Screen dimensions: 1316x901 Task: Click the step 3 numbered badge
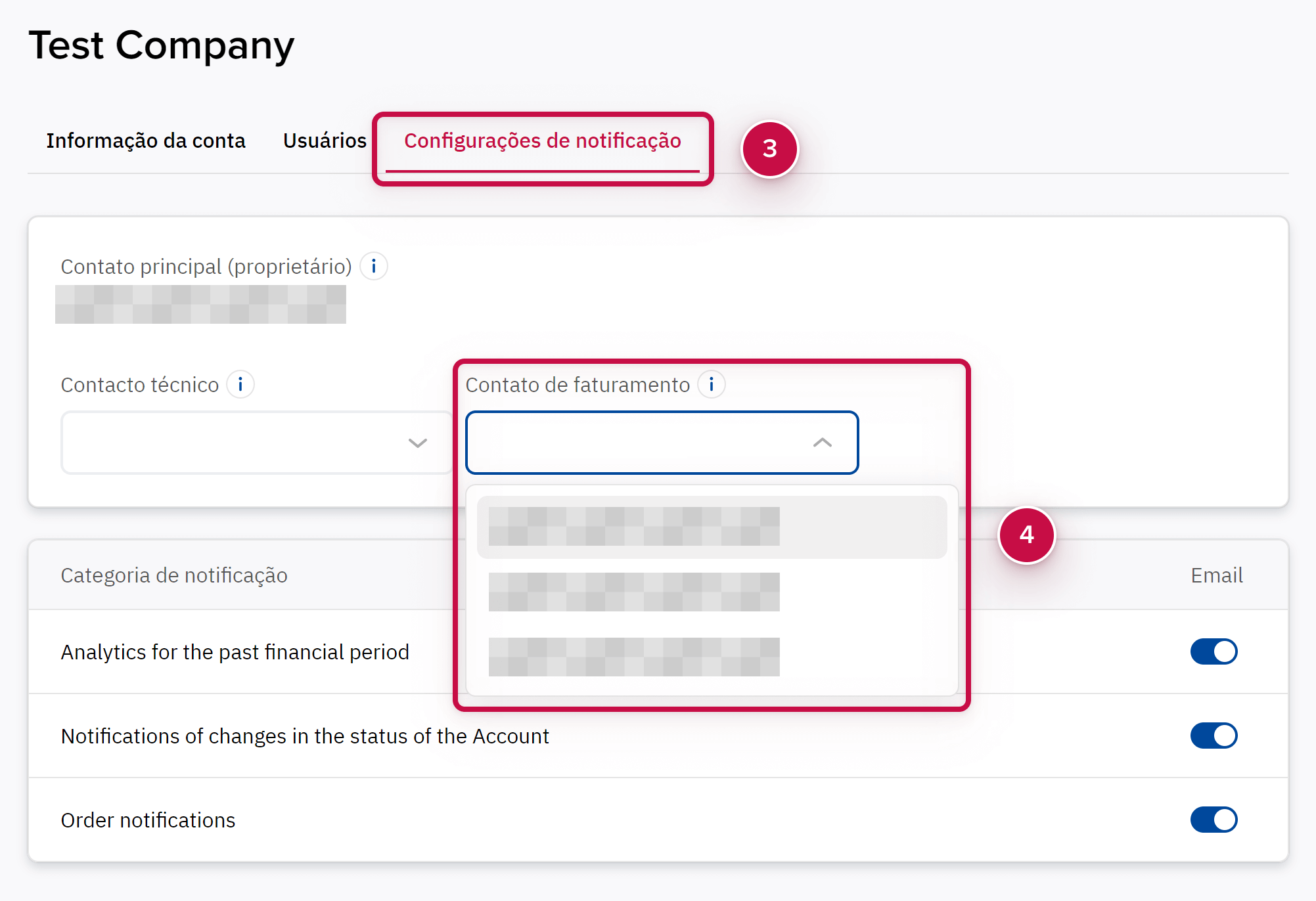[x=769, y=149]
